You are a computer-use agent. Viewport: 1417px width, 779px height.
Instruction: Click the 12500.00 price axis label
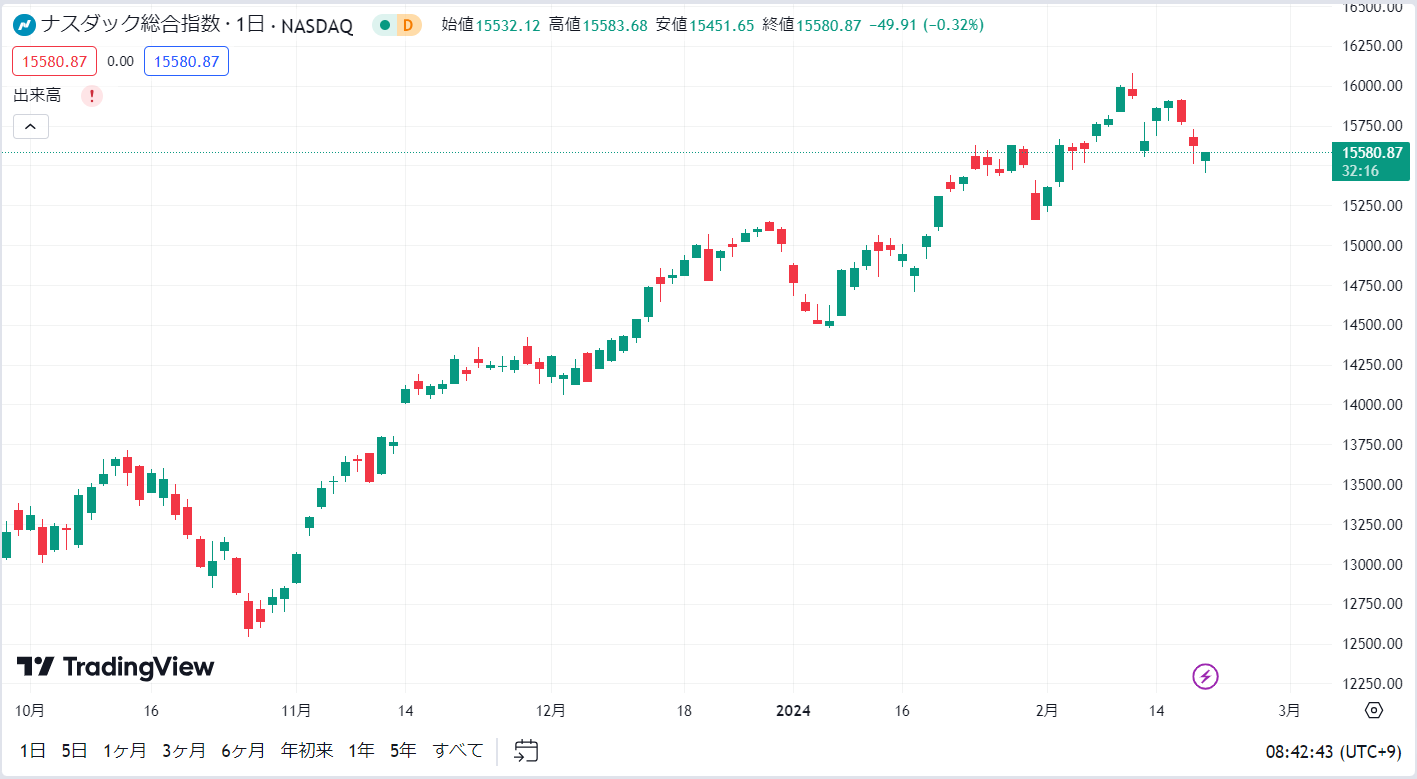click(x=1372, y=644)
